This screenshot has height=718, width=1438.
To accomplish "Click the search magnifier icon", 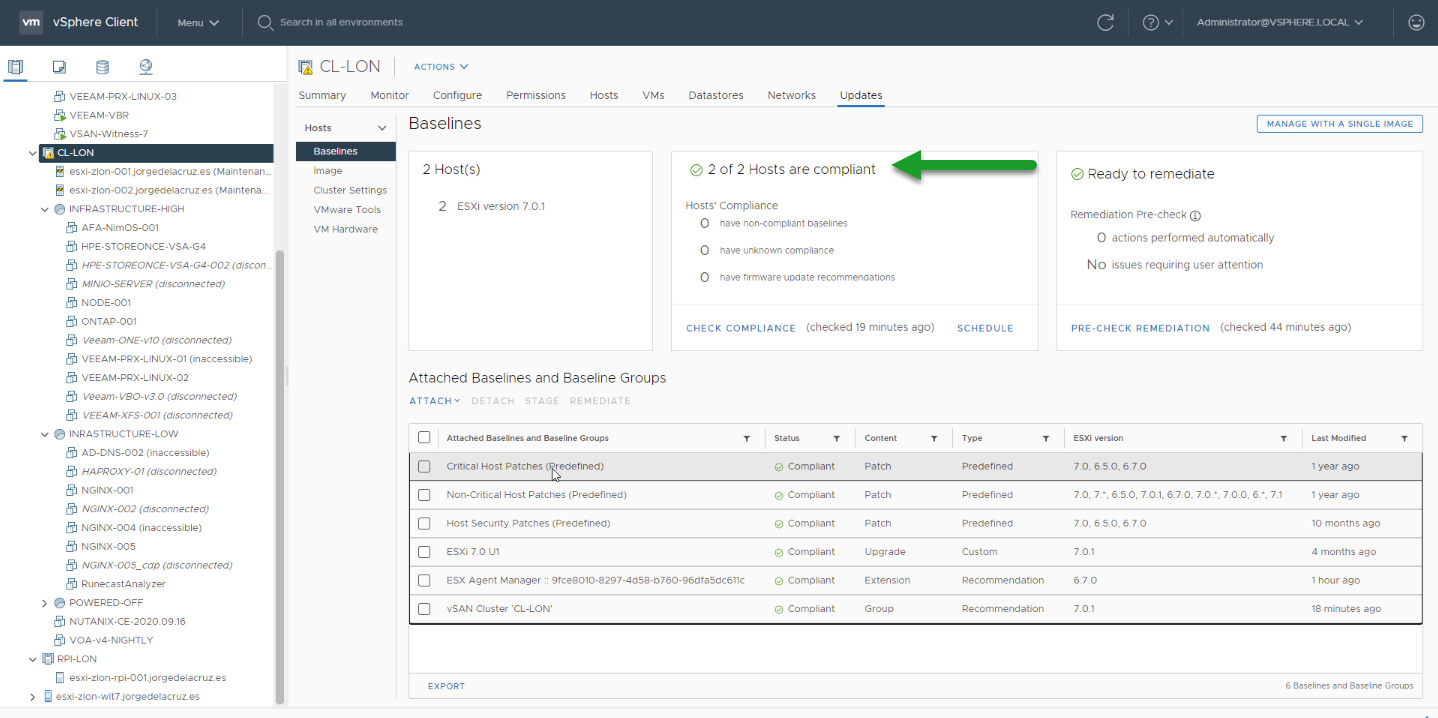I will pos(265,22).
